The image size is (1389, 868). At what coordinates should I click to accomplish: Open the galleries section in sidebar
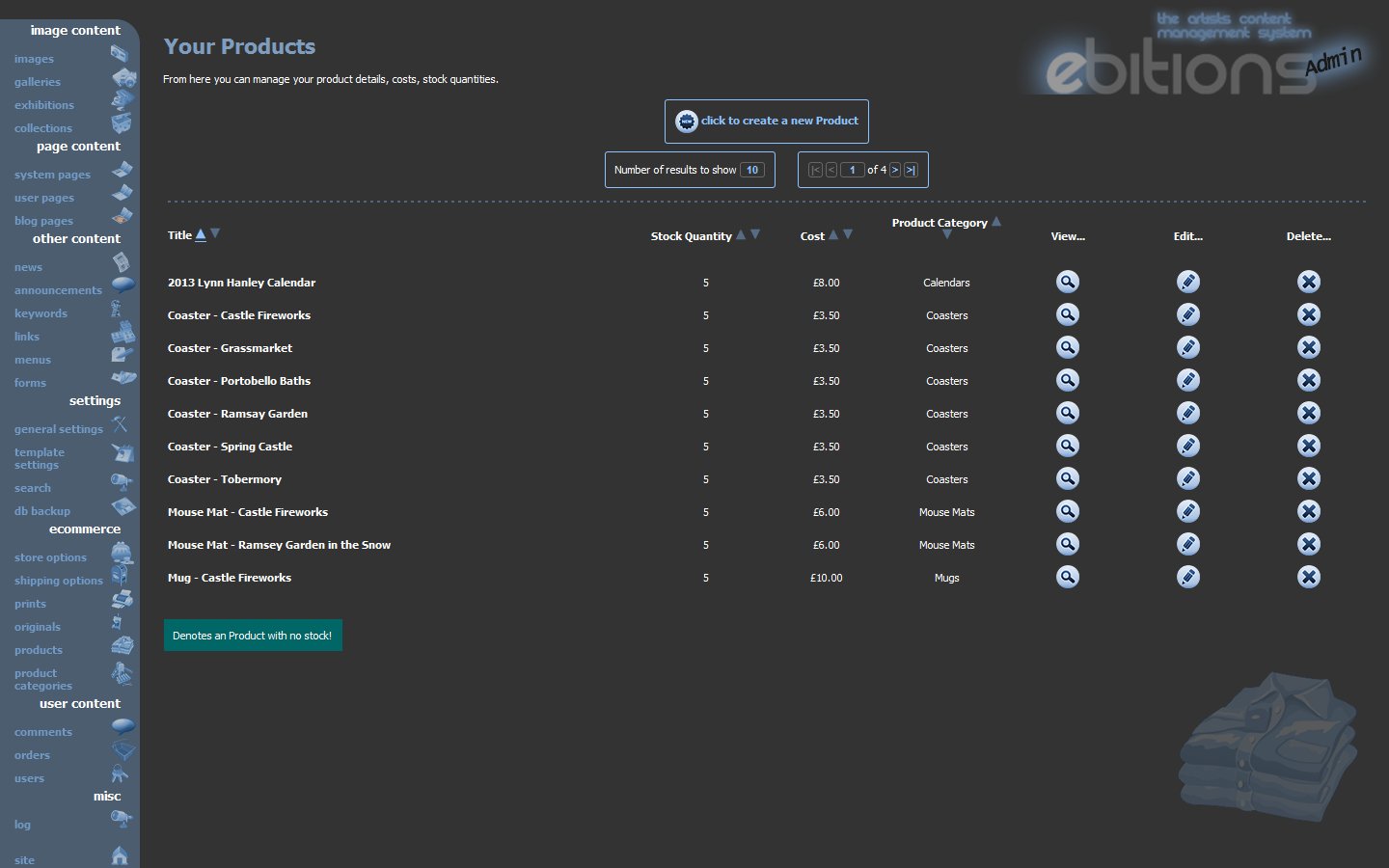pyautogui.click(x=38, y=82)
